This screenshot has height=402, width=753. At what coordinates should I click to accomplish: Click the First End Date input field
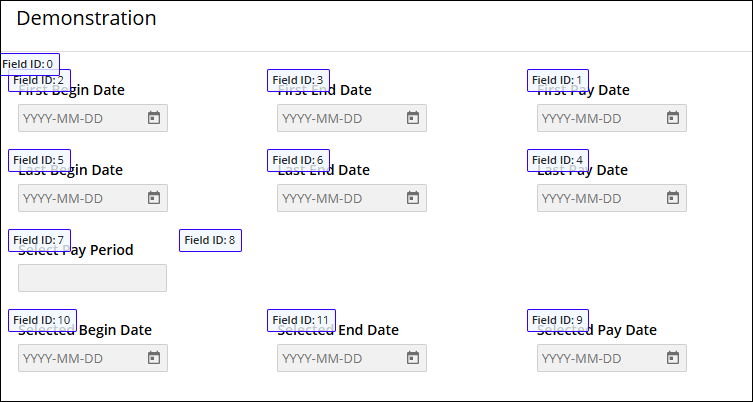click(x=337, y=118)
